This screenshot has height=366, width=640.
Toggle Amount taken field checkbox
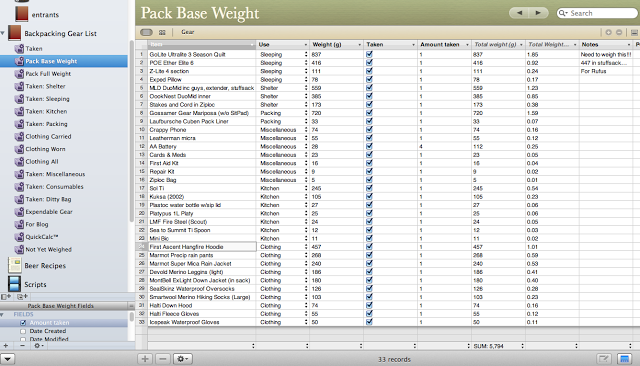click(23, 323)
